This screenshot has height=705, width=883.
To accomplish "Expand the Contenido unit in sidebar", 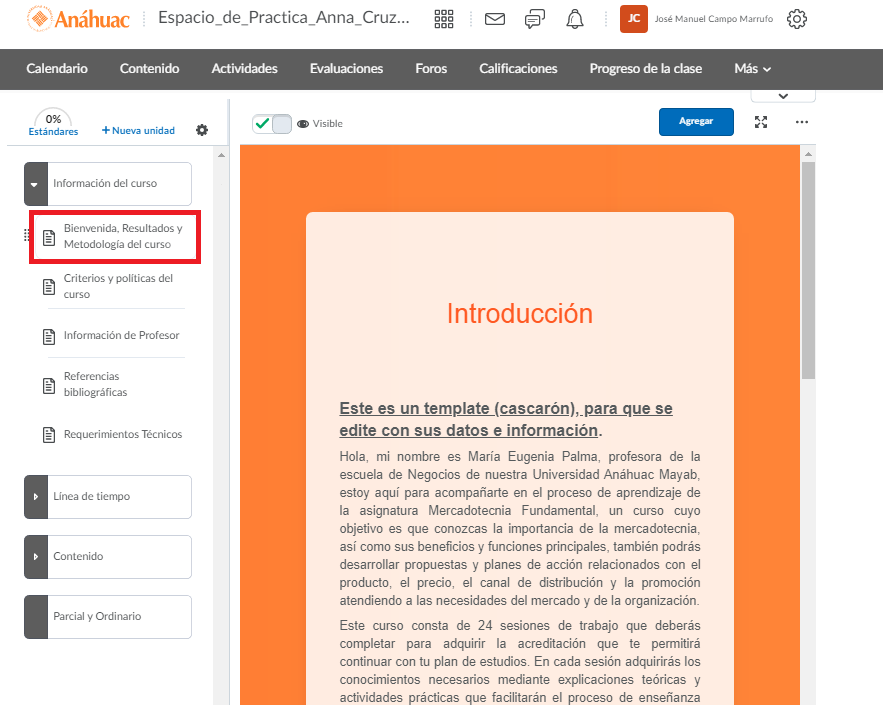I will tap(36, 557).
